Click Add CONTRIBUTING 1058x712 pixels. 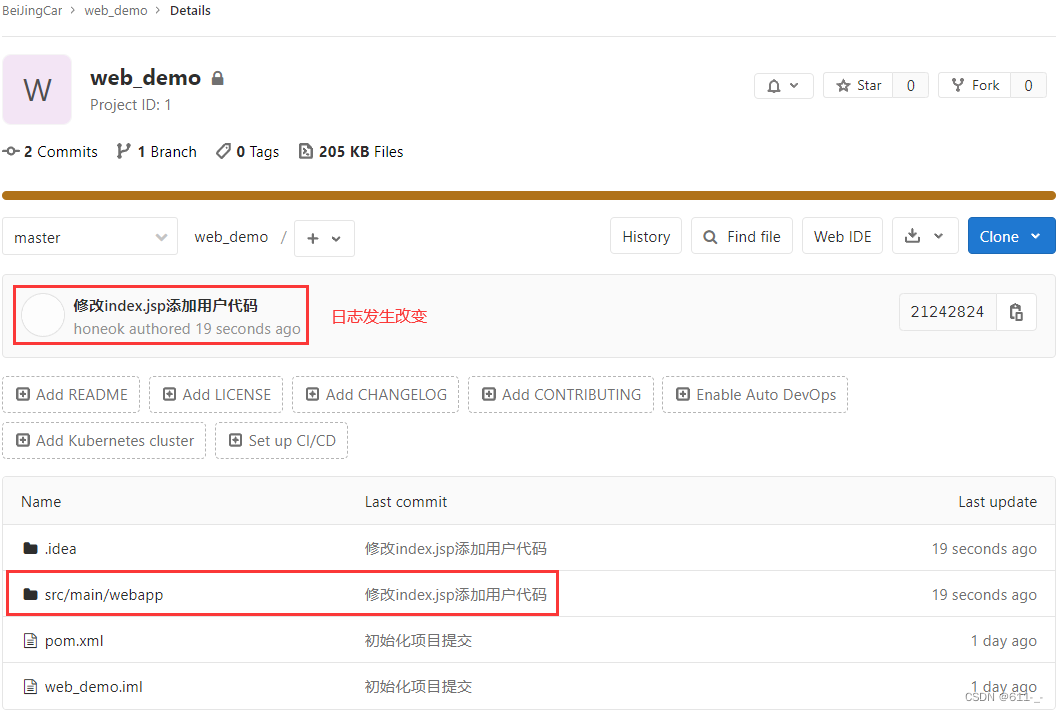point(561,394)
